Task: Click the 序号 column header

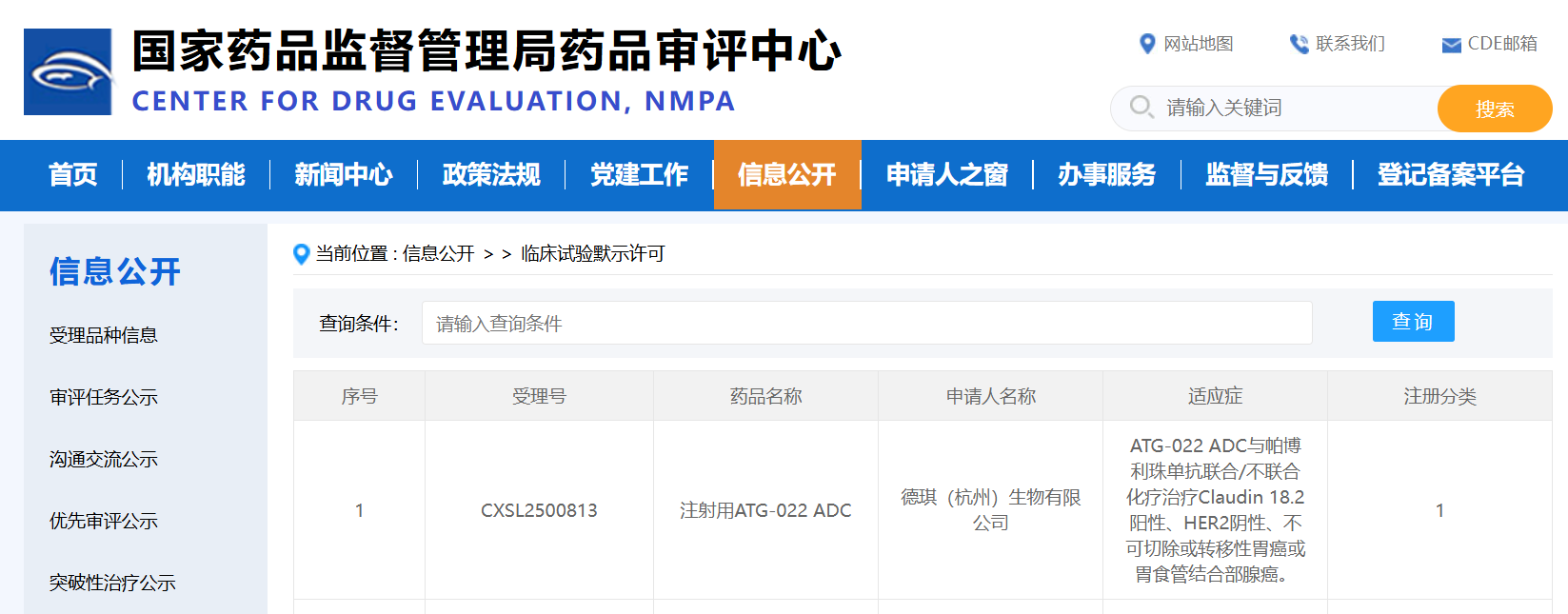Action: tap(360, 396)
